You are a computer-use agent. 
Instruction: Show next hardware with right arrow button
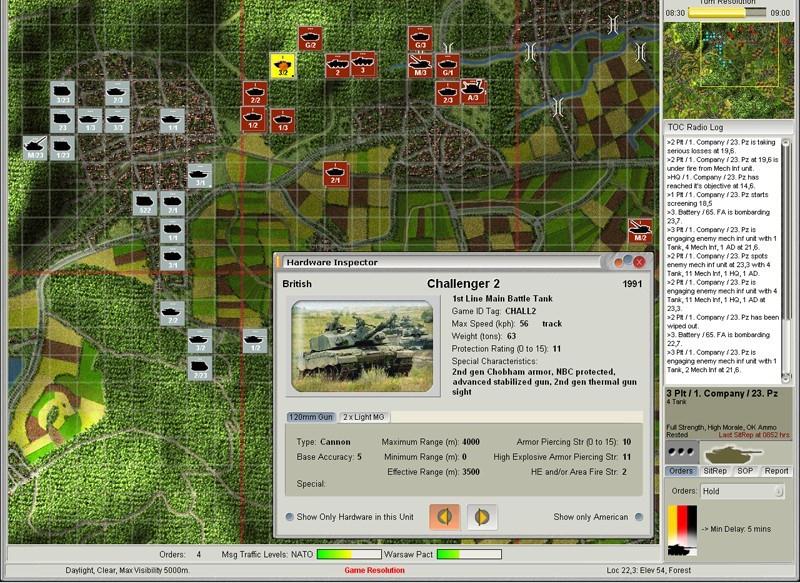[x=482, y=517]
